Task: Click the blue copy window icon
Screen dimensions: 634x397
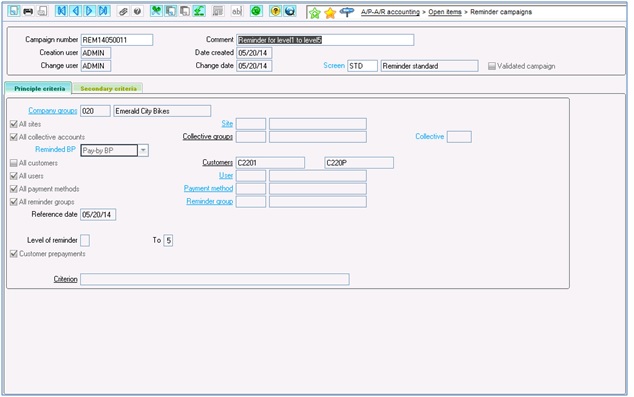Action: coord(170,11)
